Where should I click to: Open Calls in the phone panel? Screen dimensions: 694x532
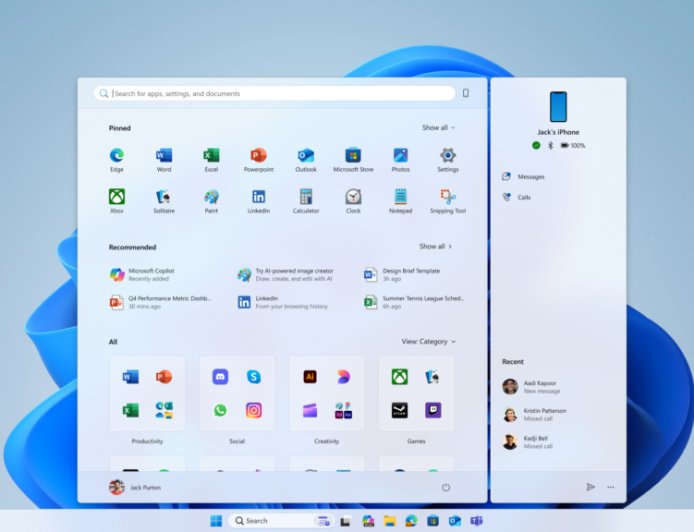pyautogui.click(x=524, y=198)
